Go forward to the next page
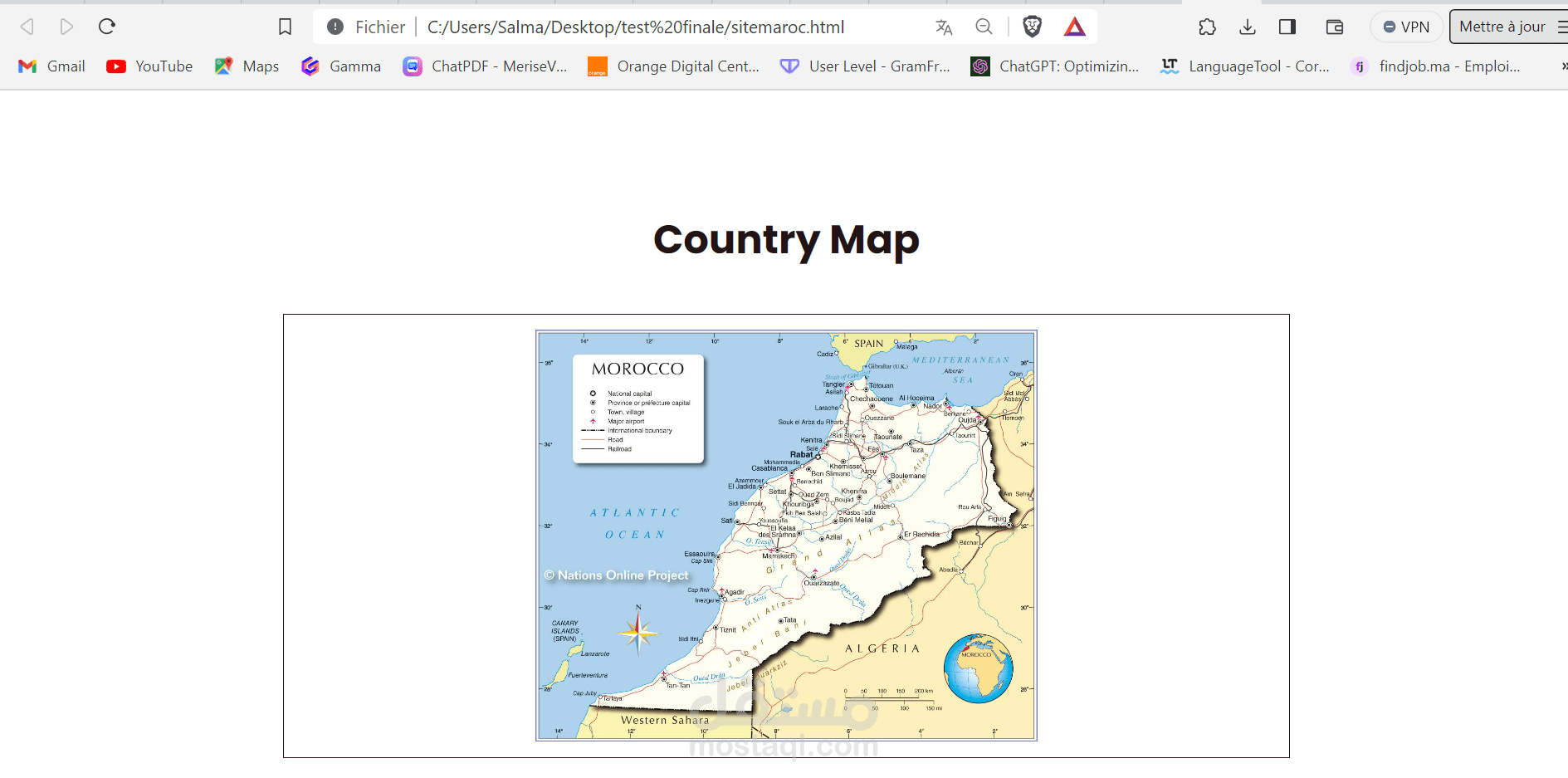Viewport: 1568px width, 778px height. (66, 27)
